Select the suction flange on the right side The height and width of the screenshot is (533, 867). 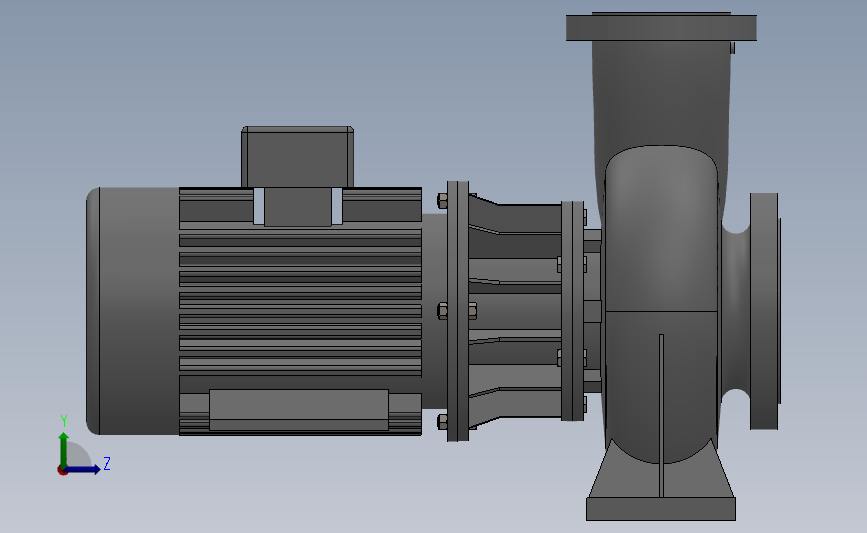tap(764, 311)
